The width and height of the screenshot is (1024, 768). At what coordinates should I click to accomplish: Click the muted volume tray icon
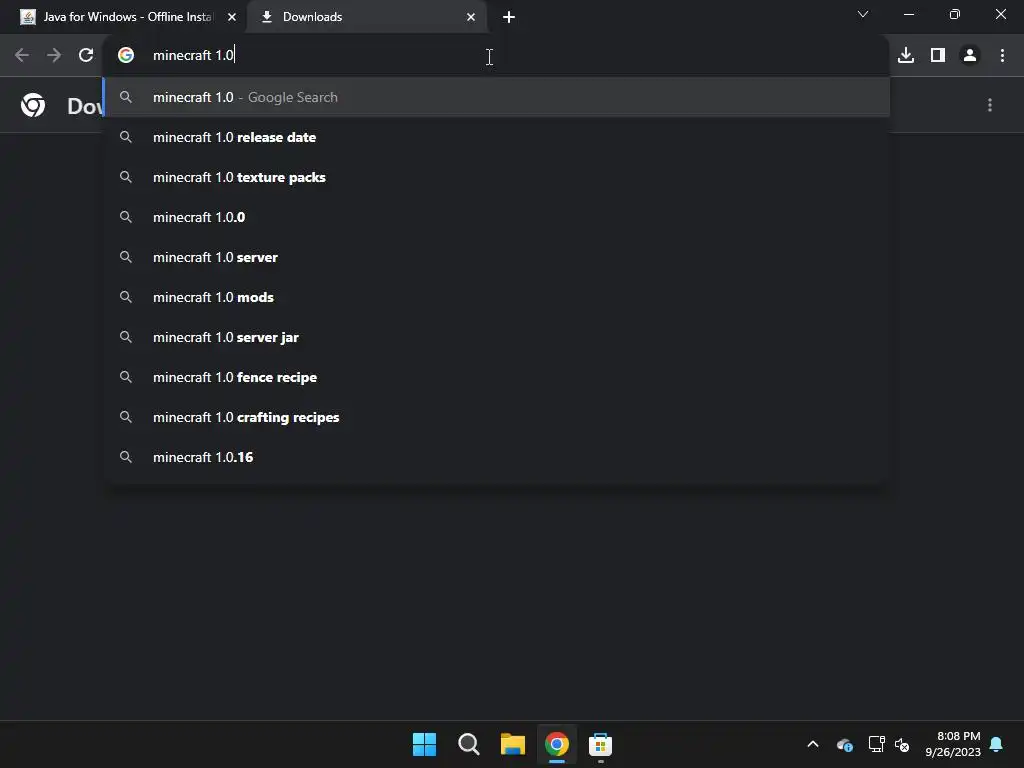tap(902, 744)
